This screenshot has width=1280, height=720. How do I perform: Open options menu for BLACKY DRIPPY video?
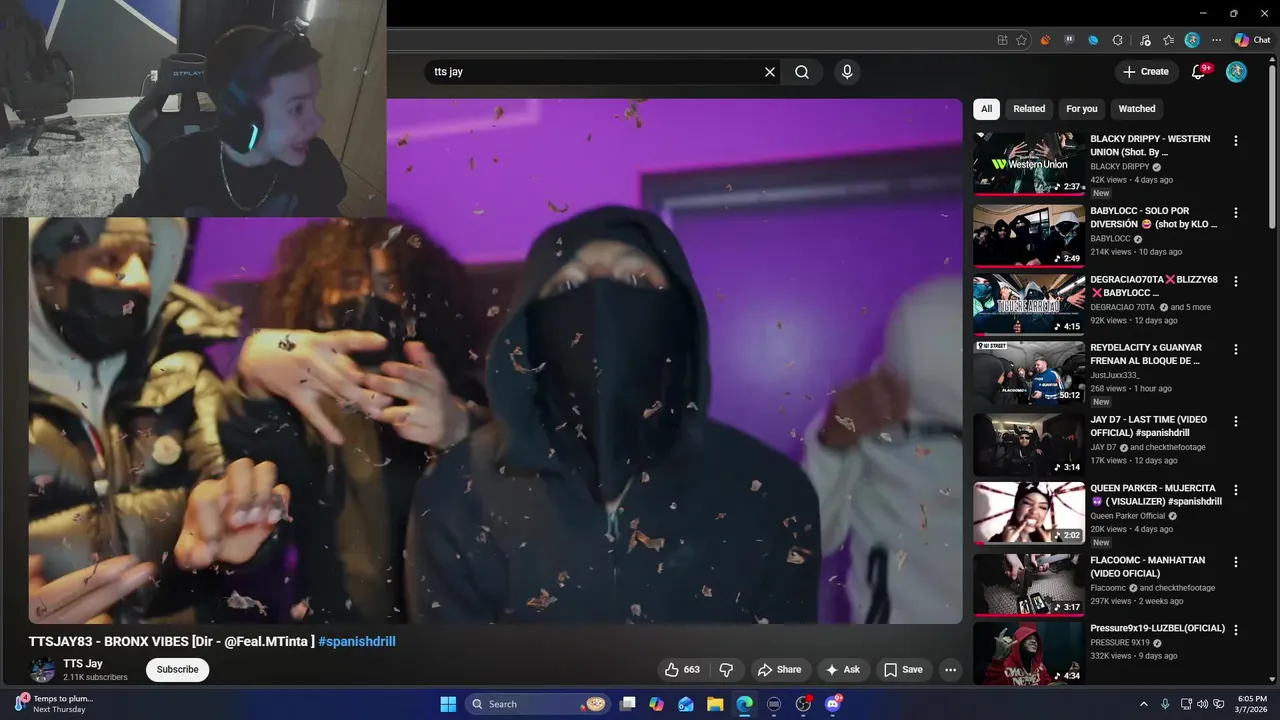[x=1236, y=141]
